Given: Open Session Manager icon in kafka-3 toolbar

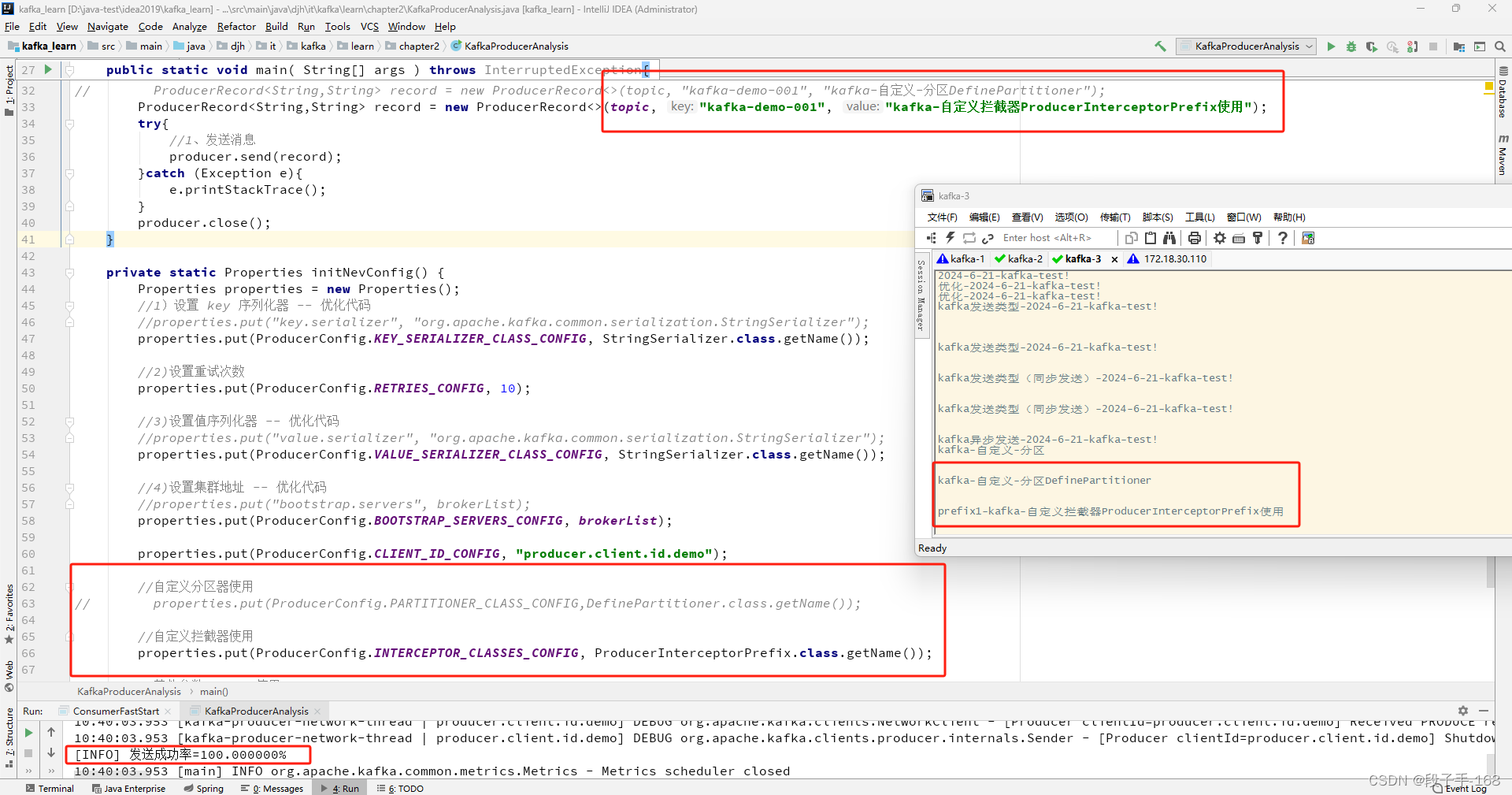Looking at the screenshot, I should tap(932, 238).
